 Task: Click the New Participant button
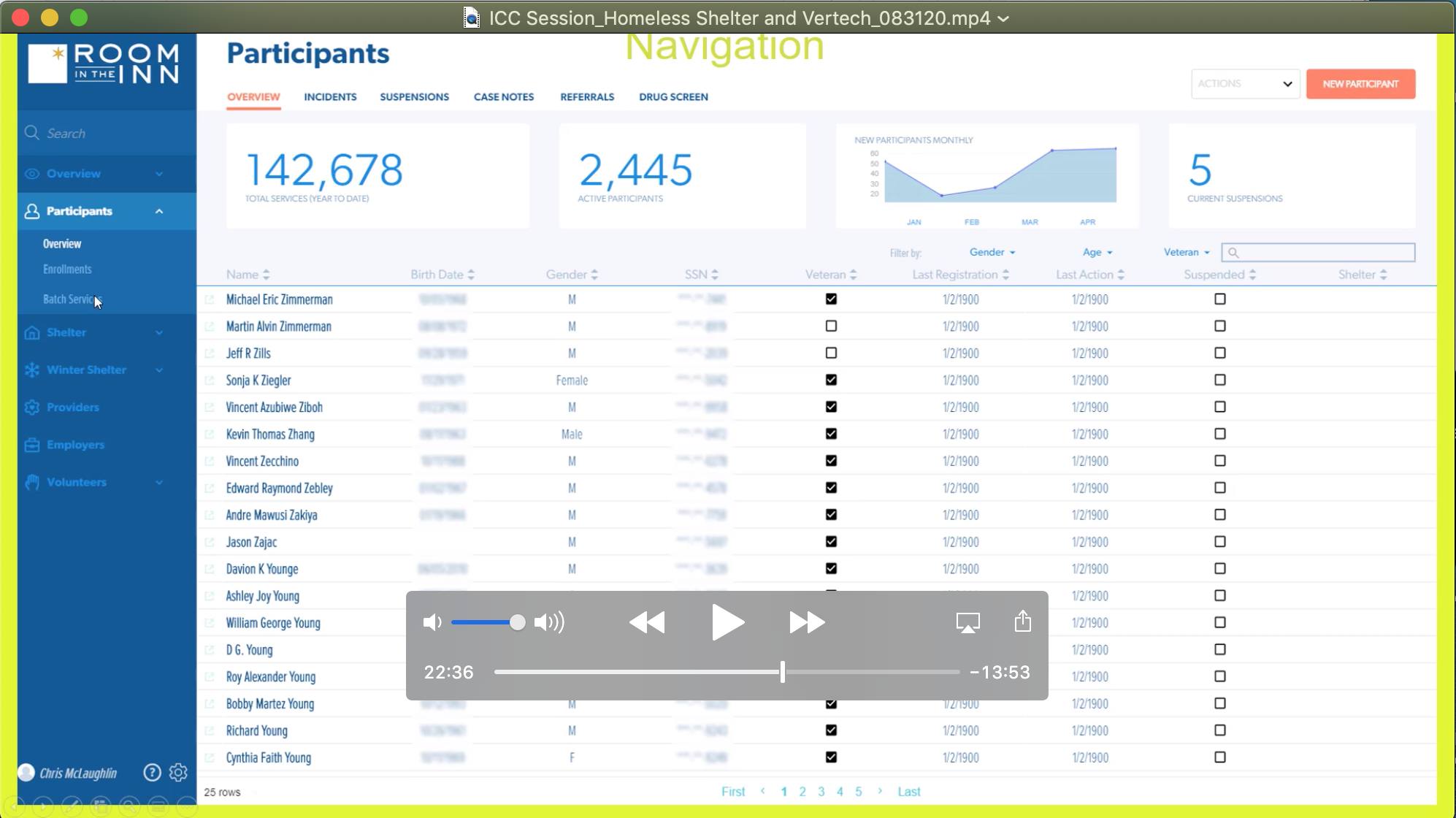(1361, 83)
